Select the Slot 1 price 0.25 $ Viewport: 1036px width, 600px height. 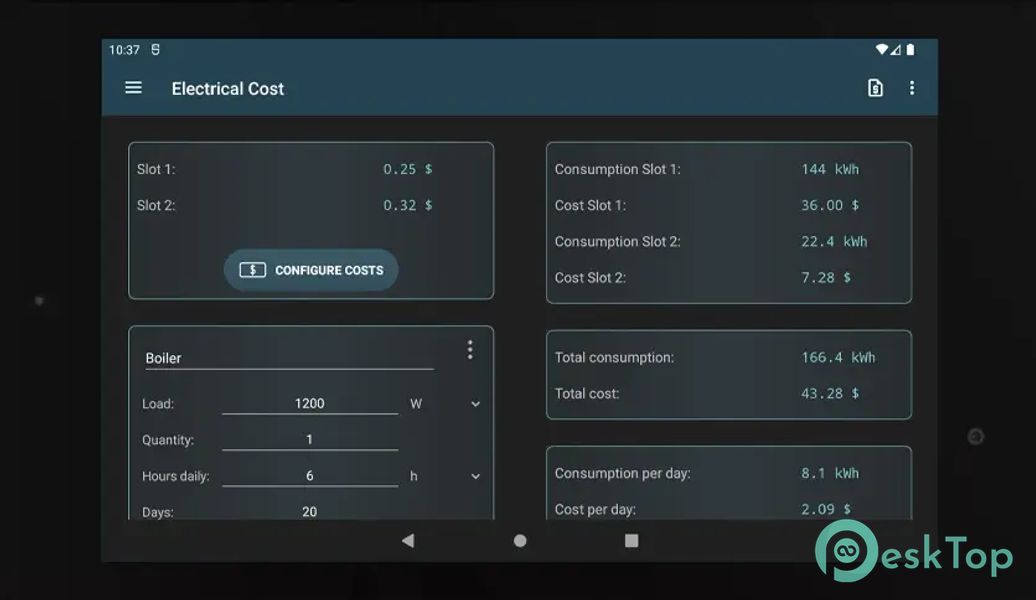click(x=408, y=169)
